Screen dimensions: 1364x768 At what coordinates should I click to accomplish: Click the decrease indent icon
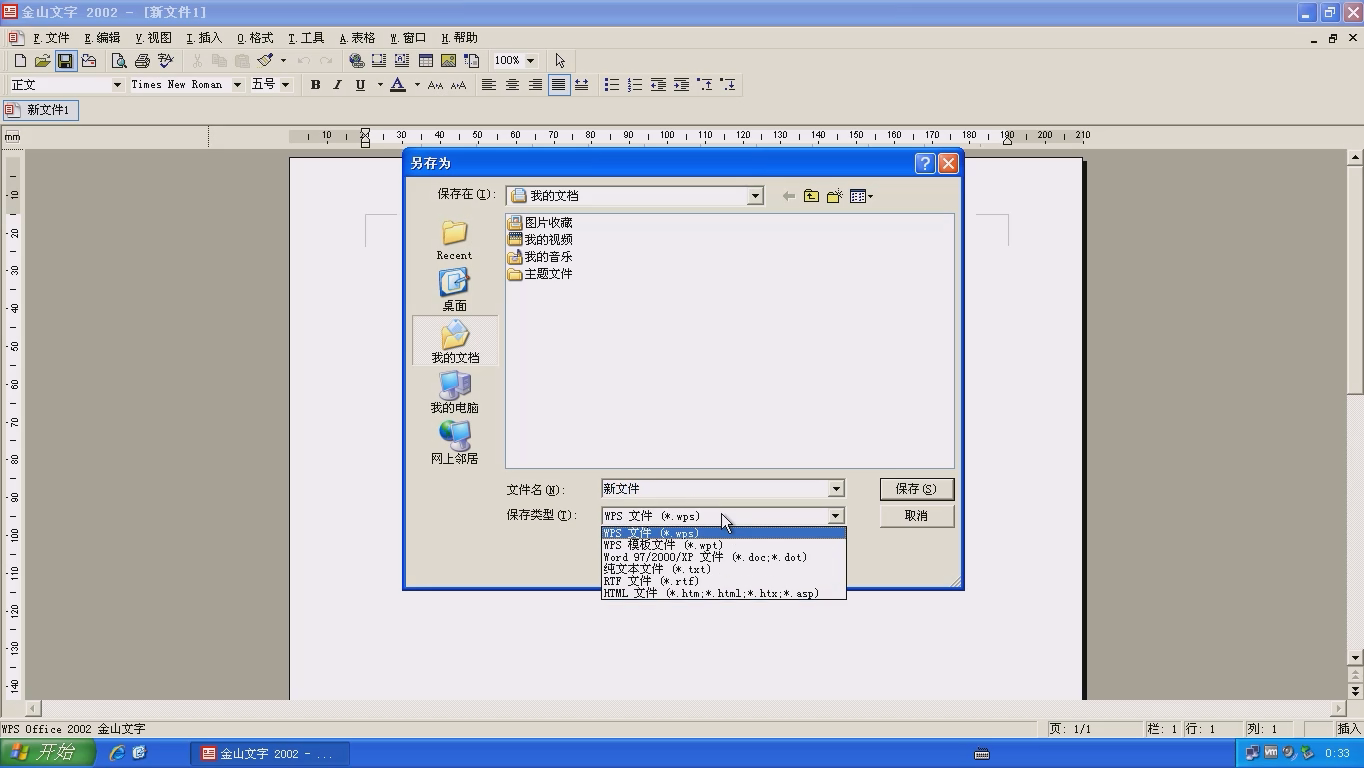tap(658, 85)
